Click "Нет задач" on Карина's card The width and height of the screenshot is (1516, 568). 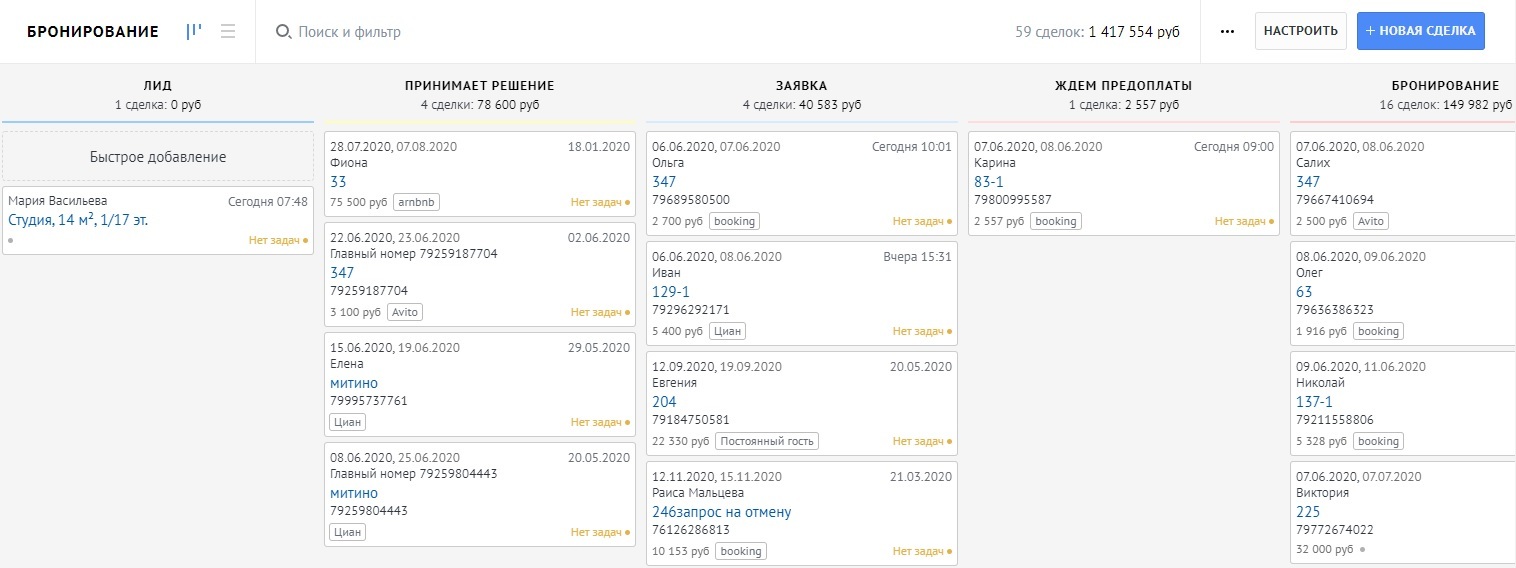click(1240, 221)
